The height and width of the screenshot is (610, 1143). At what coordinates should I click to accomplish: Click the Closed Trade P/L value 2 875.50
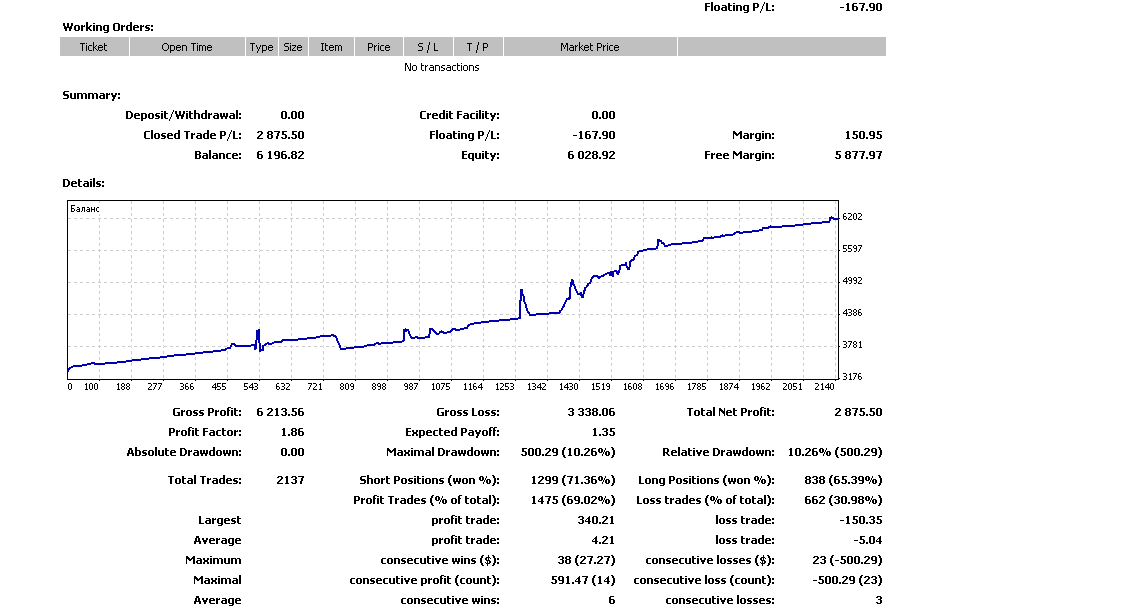[281, 135]
